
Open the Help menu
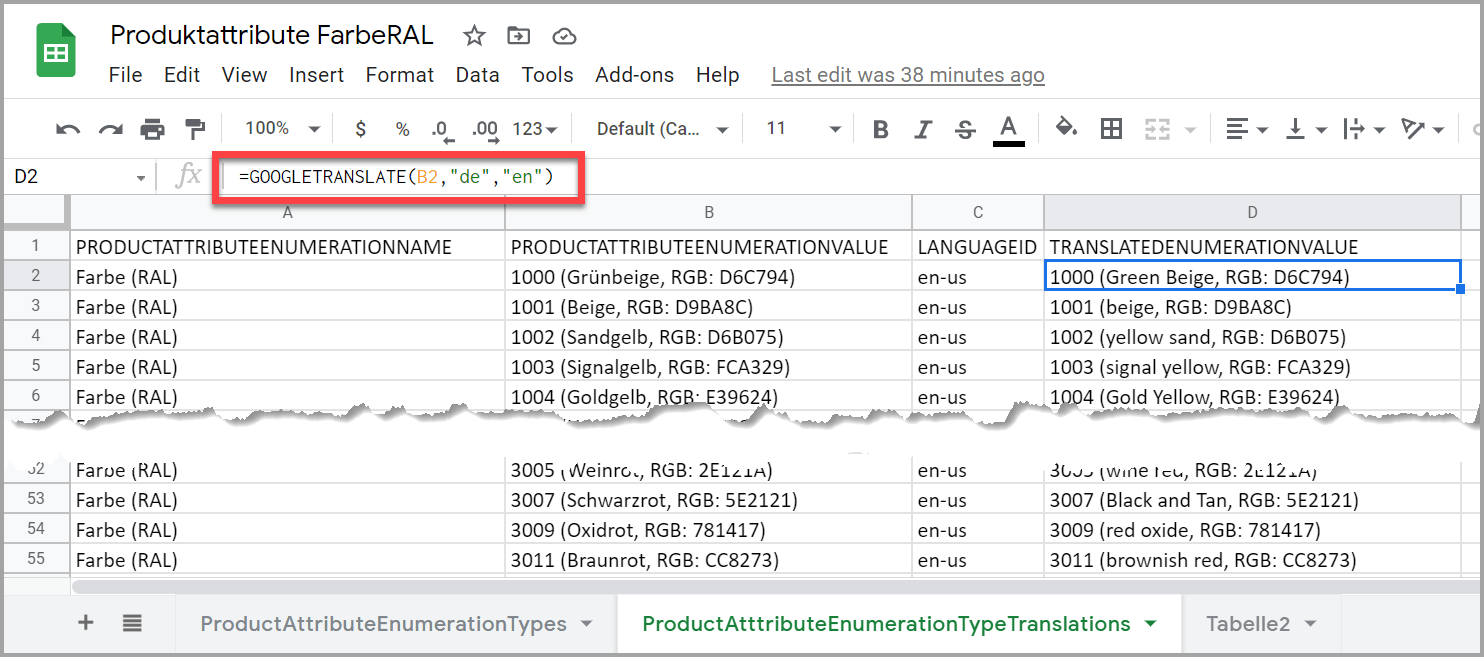(717, 75)
